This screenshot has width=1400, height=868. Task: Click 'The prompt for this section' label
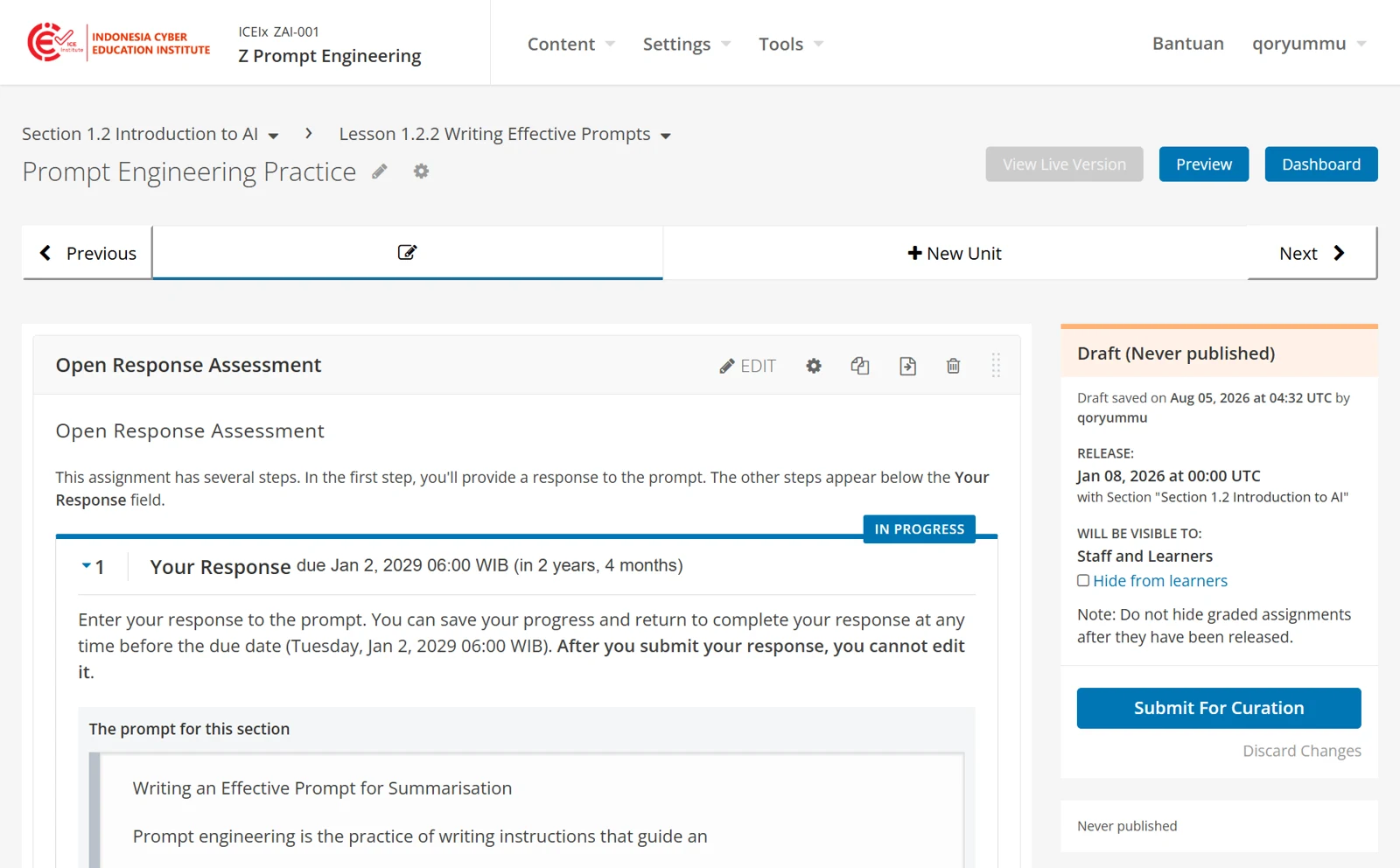189,729
